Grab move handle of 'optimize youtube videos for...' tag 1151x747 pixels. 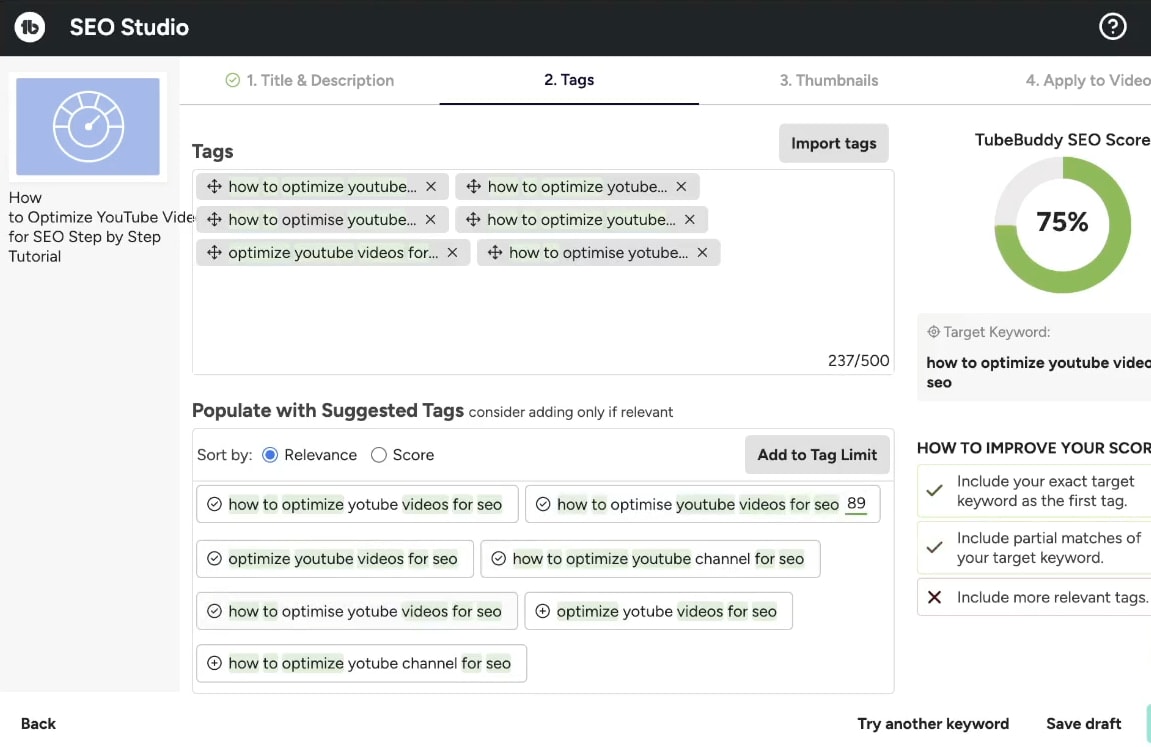click(214, 252)
